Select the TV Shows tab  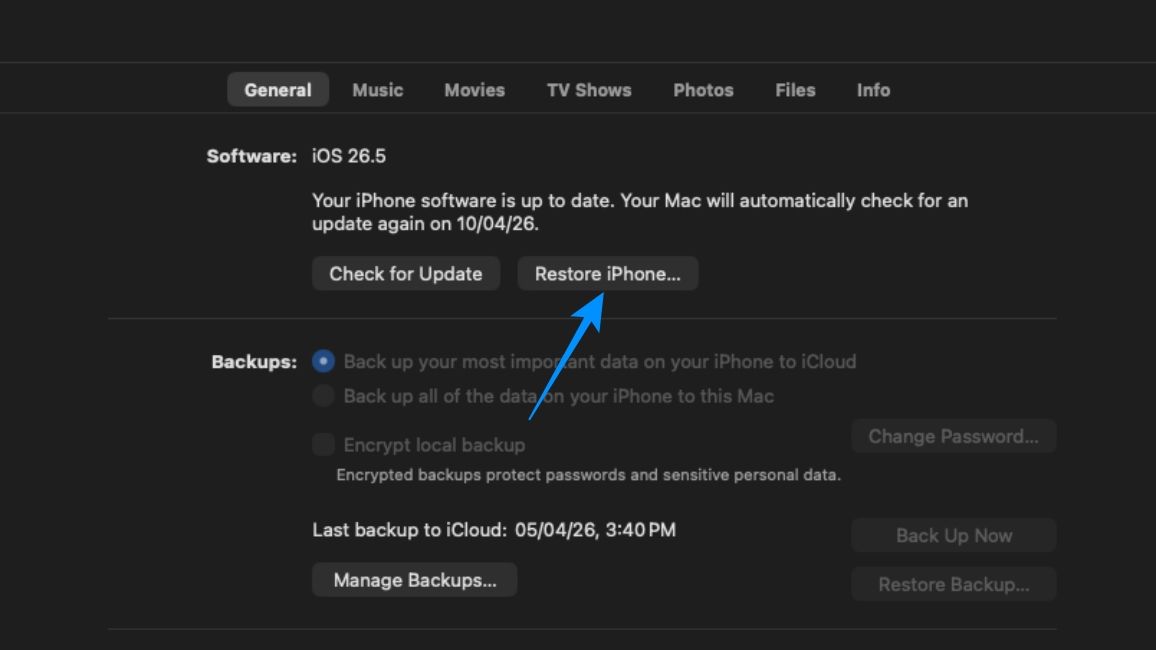click(589, 90)
